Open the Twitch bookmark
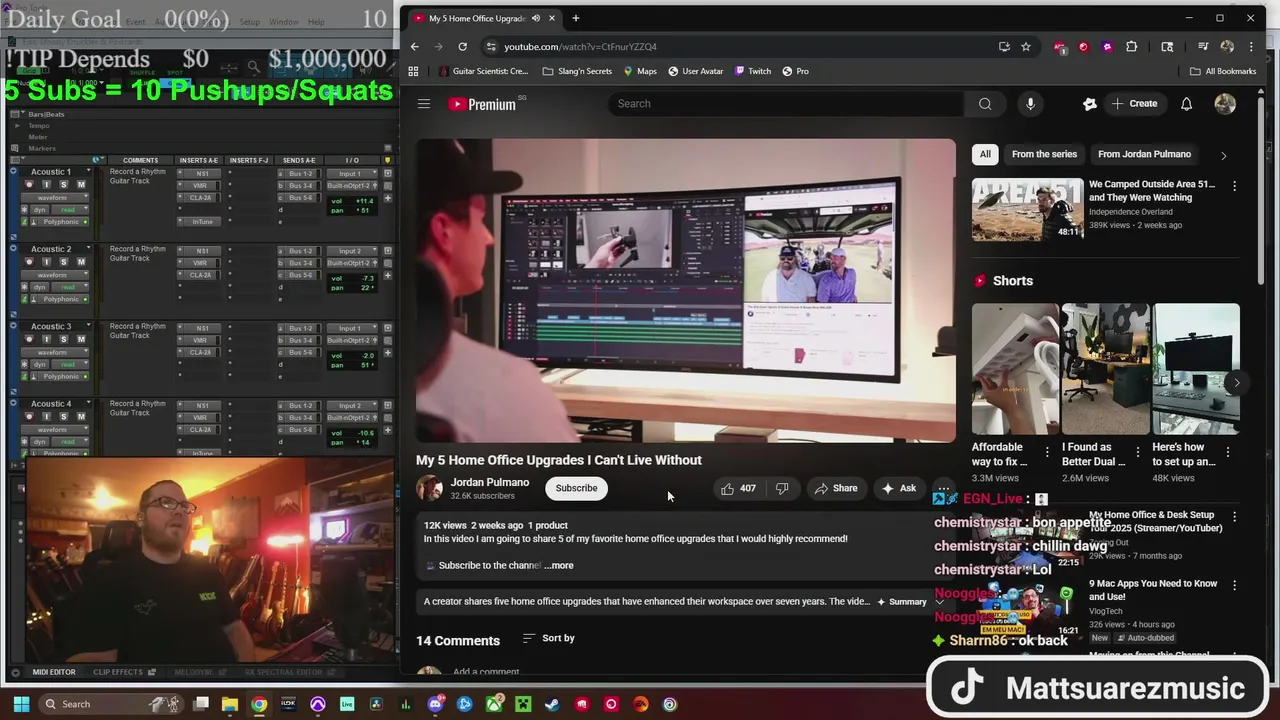This screenshot has width=1280, height=720. 753,71
